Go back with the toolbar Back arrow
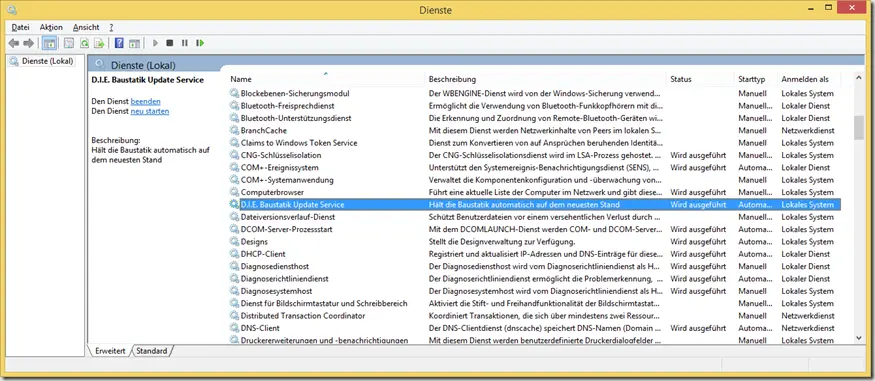The height and width of the screenshot is (381, 875). coord(13,43)
